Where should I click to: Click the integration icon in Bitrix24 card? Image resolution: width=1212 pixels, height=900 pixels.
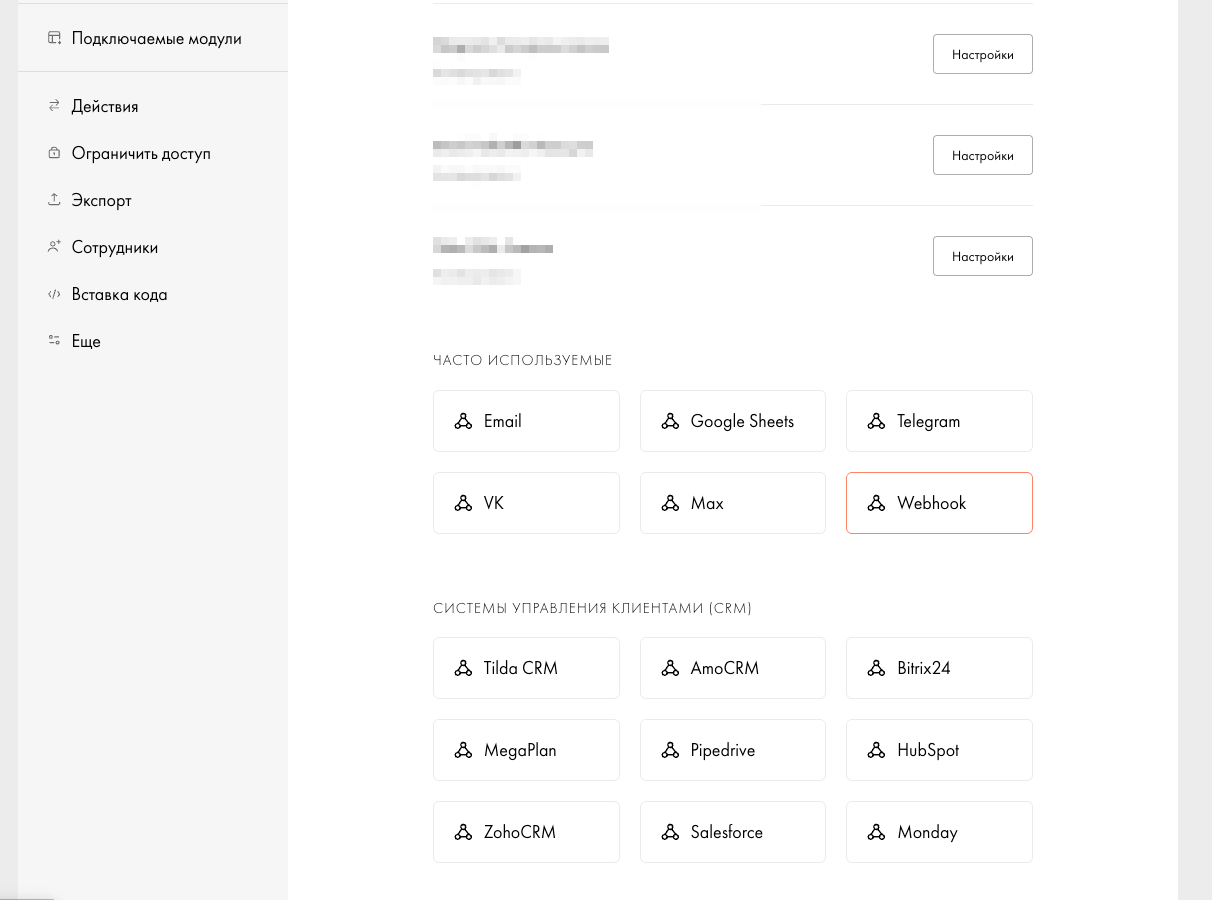[876, 668]
